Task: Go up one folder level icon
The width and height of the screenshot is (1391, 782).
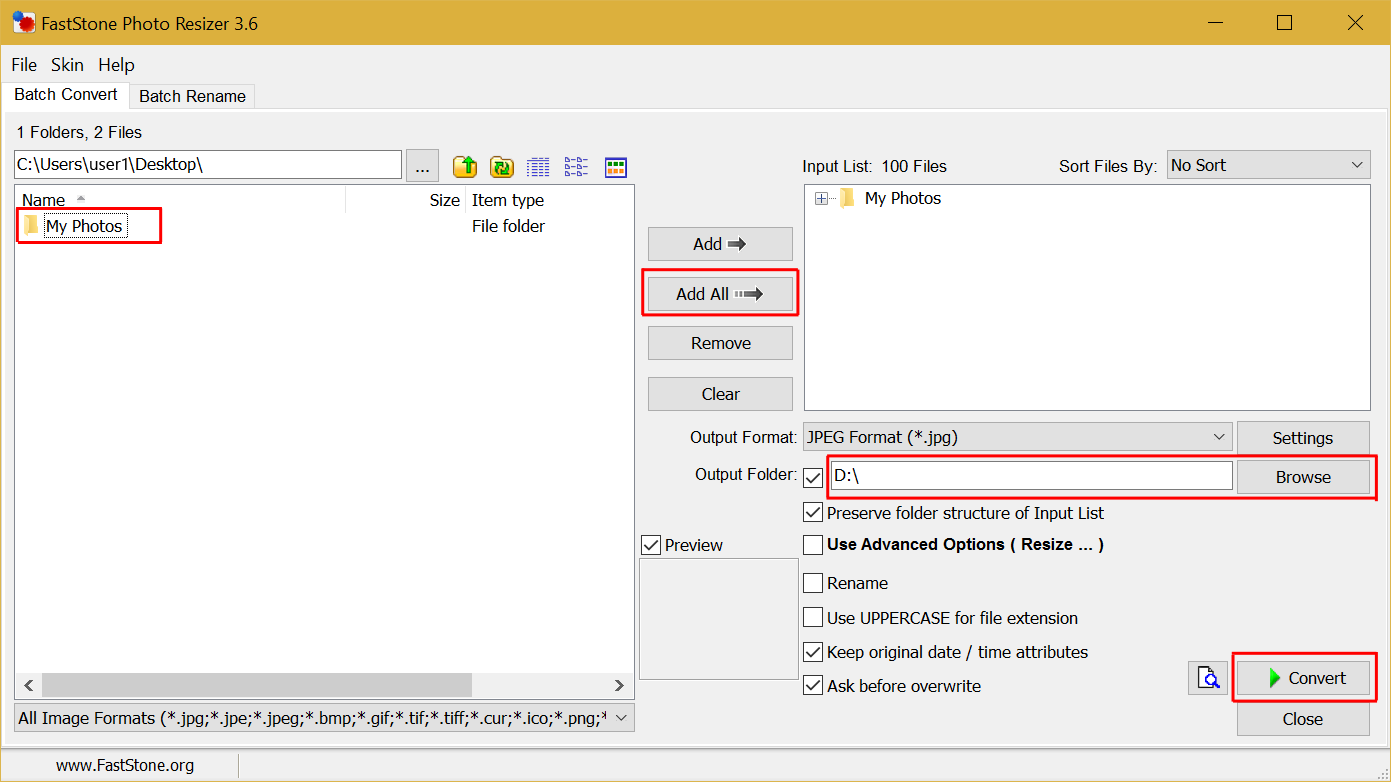Action: (x=465, y=166)
